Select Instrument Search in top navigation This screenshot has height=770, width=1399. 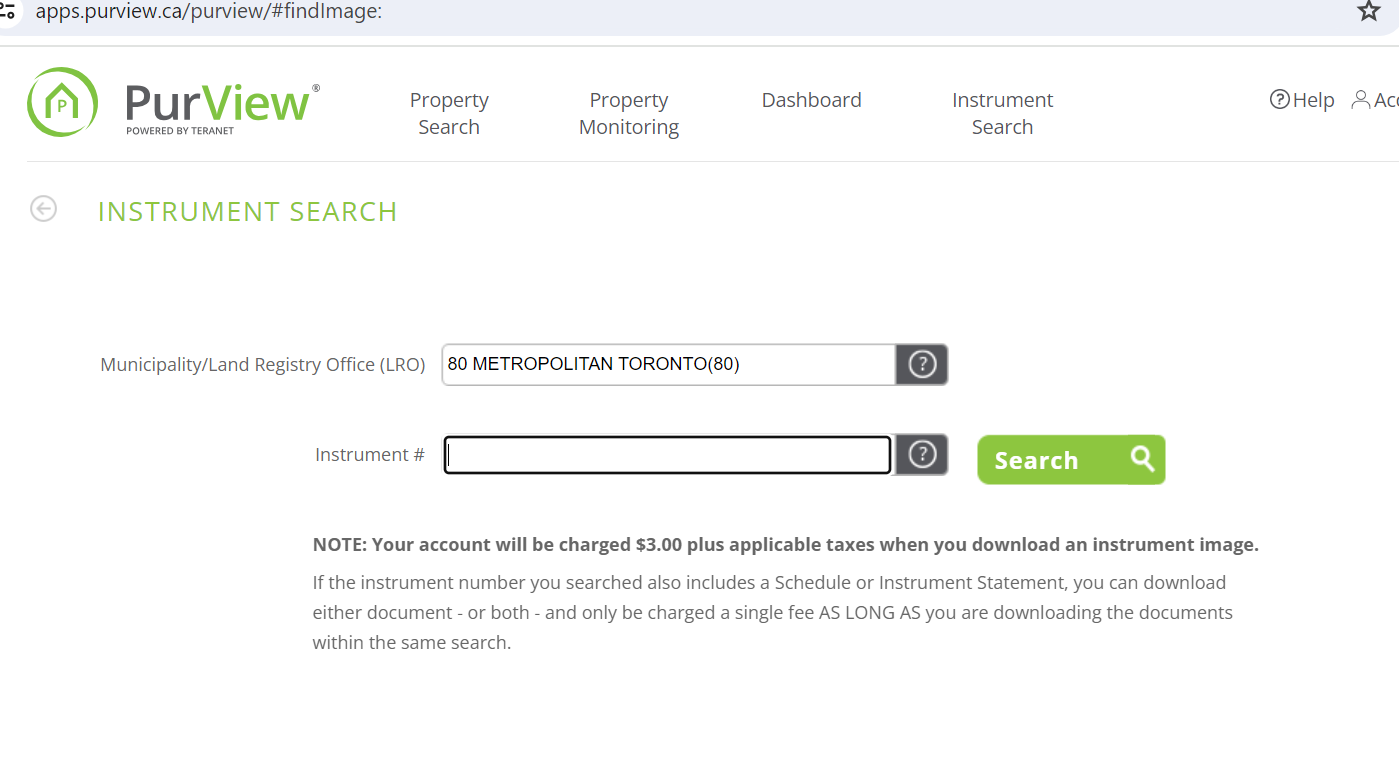(x=1002, y=113)
